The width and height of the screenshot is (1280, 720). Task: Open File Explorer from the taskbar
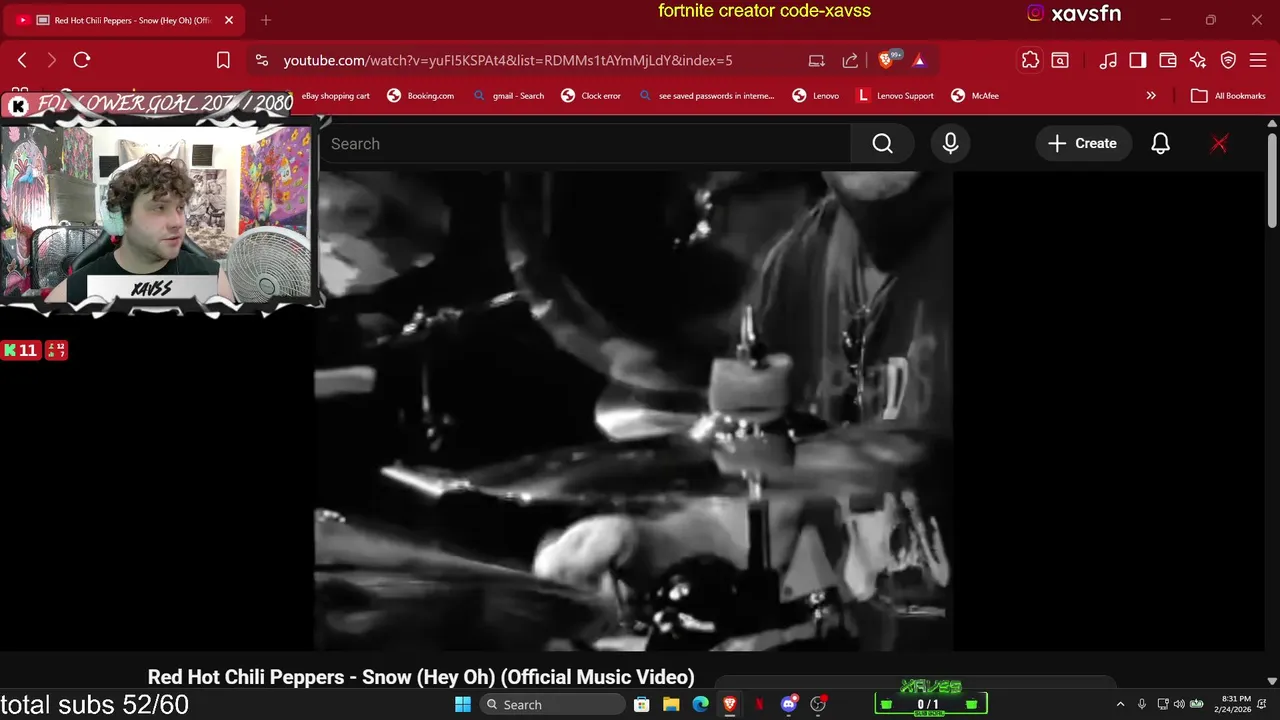[x=671, y=705]
